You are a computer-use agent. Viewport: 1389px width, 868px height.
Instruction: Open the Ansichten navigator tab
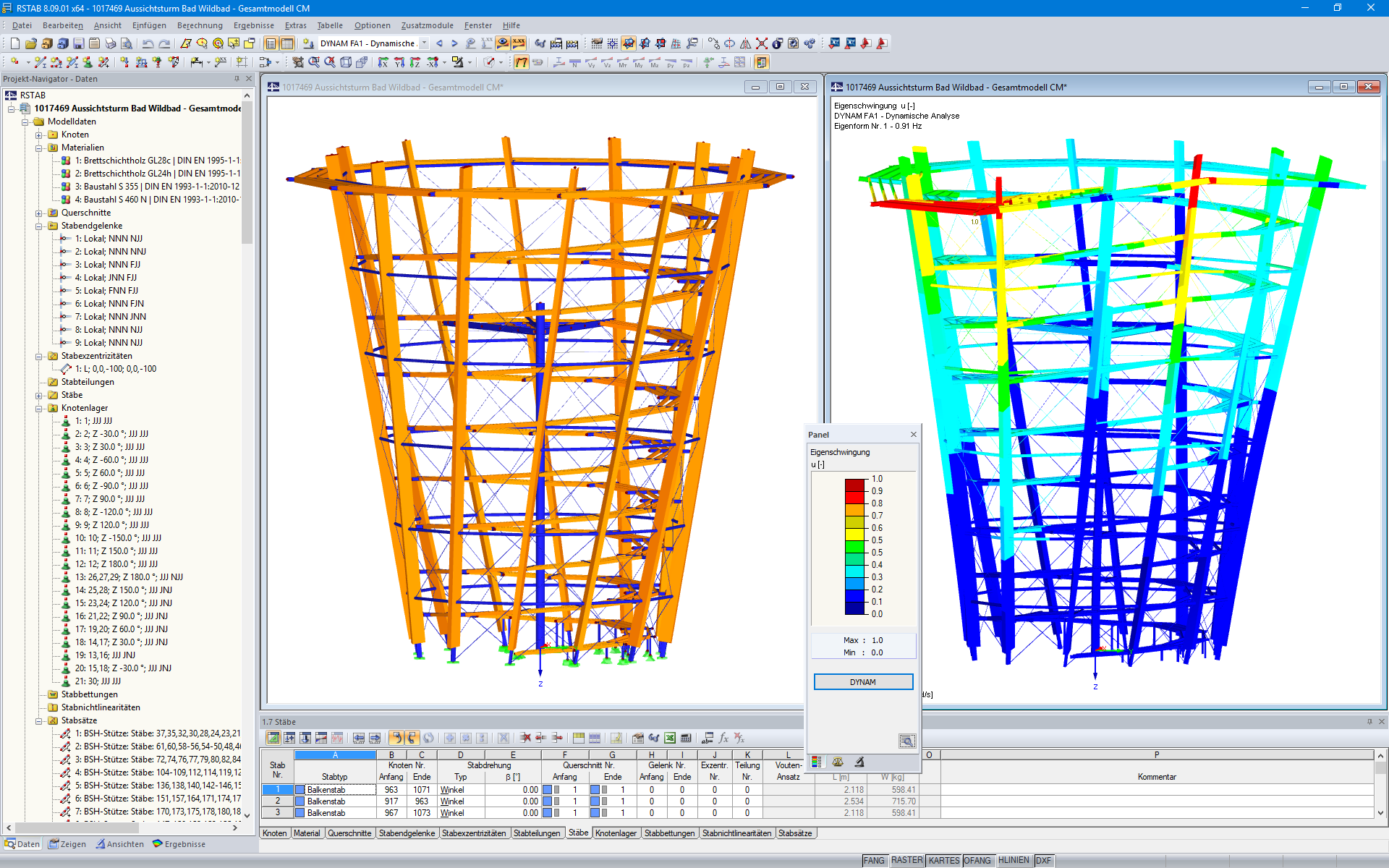coord(120,844)
